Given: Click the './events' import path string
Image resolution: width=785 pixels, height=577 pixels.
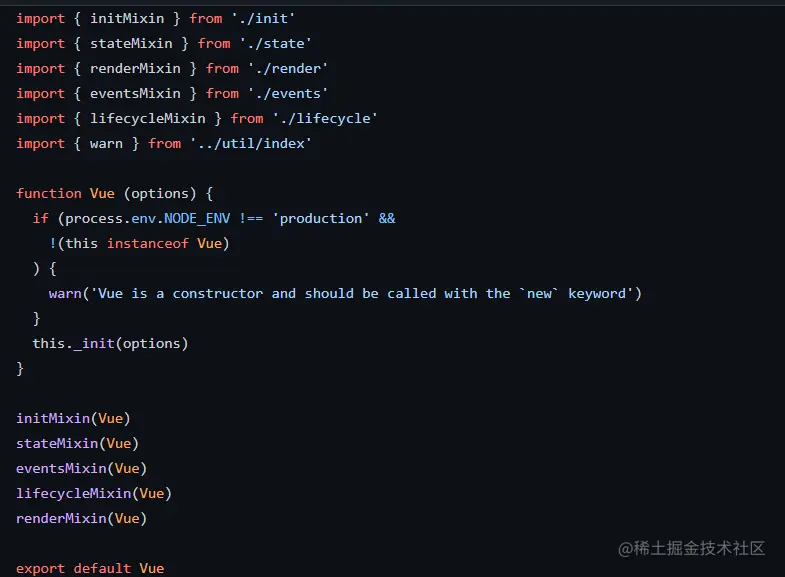Looking at the screenshot, I should (x=288, y=94).
